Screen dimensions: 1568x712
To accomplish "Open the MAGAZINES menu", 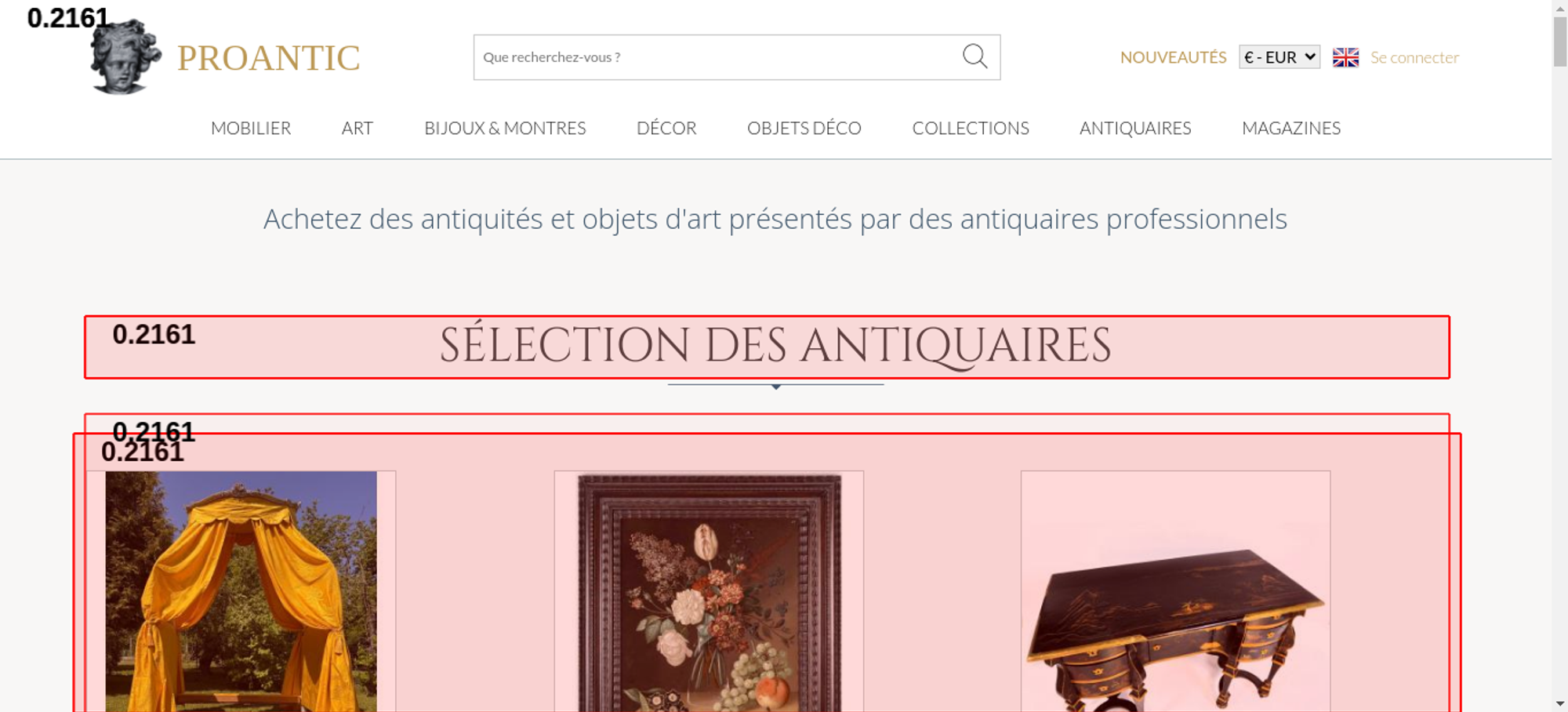I will (1291, 128).
